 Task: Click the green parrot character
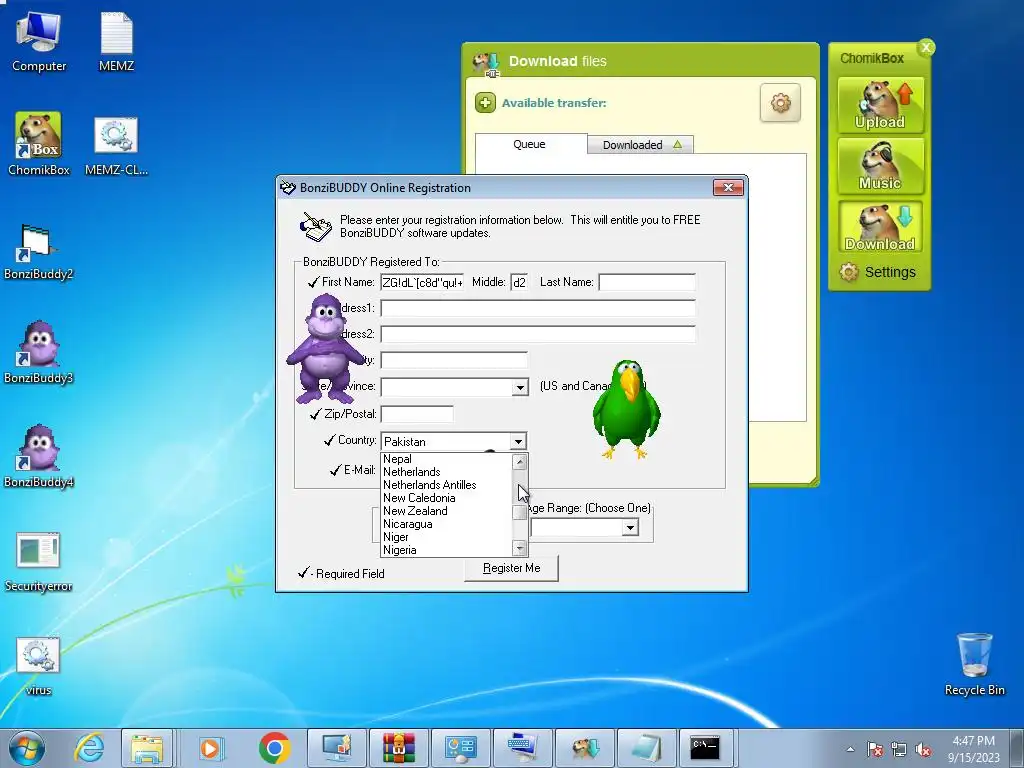[x=627, y=409]
